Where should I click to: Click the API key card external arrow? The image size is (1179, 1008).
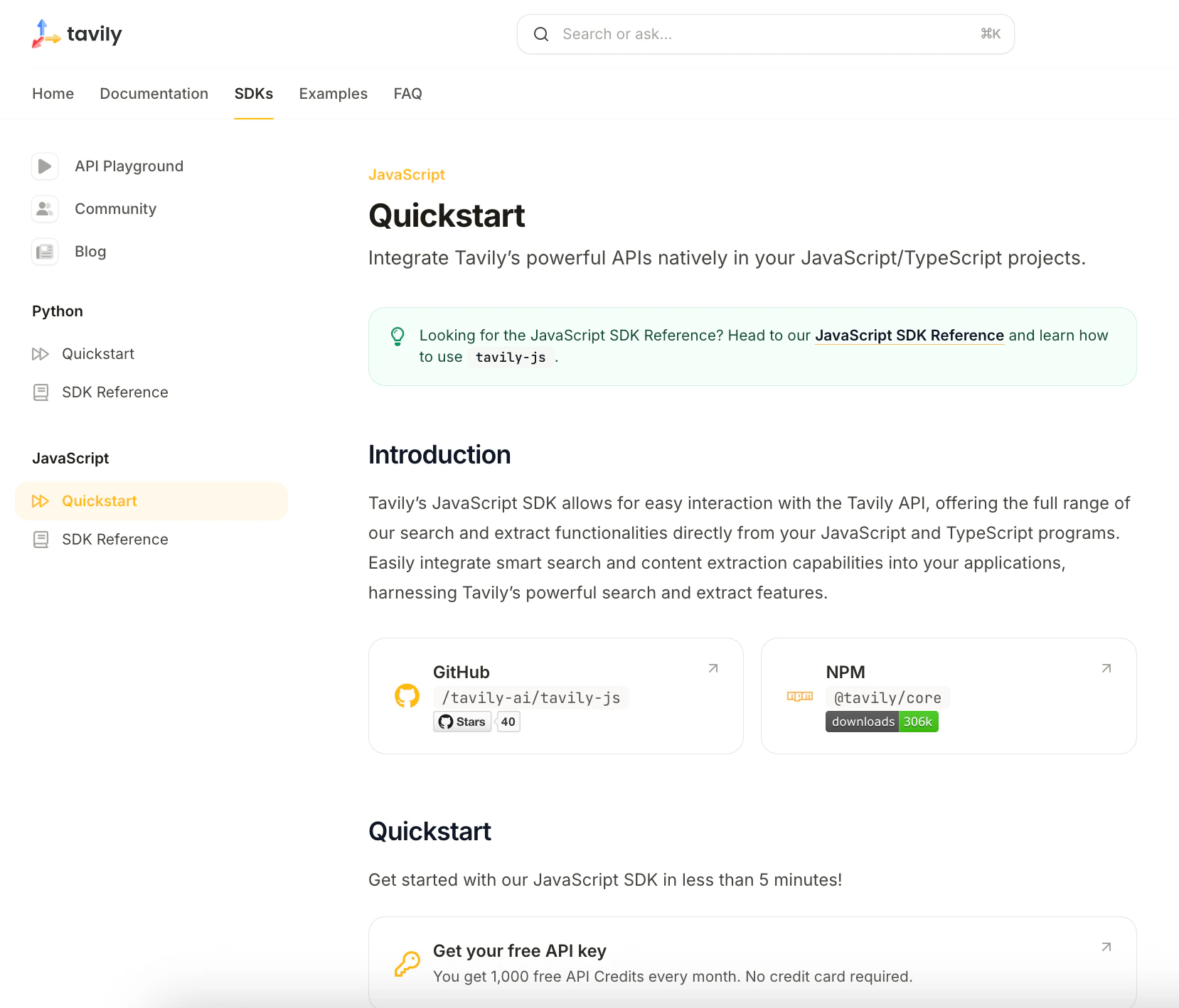click(1106, 947)
